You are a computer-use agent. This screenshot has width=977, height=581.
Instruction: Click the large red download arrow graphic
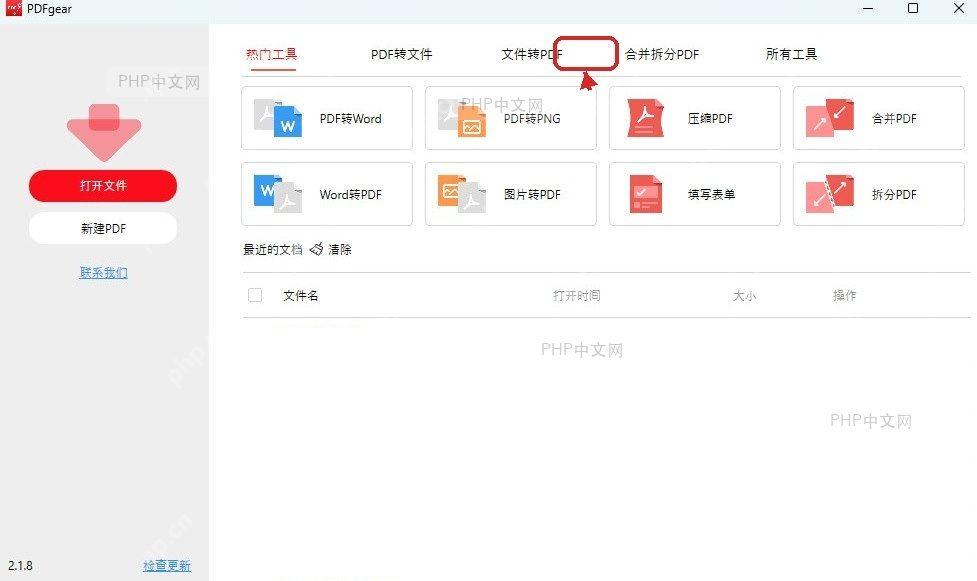click(x=104, y=132)
